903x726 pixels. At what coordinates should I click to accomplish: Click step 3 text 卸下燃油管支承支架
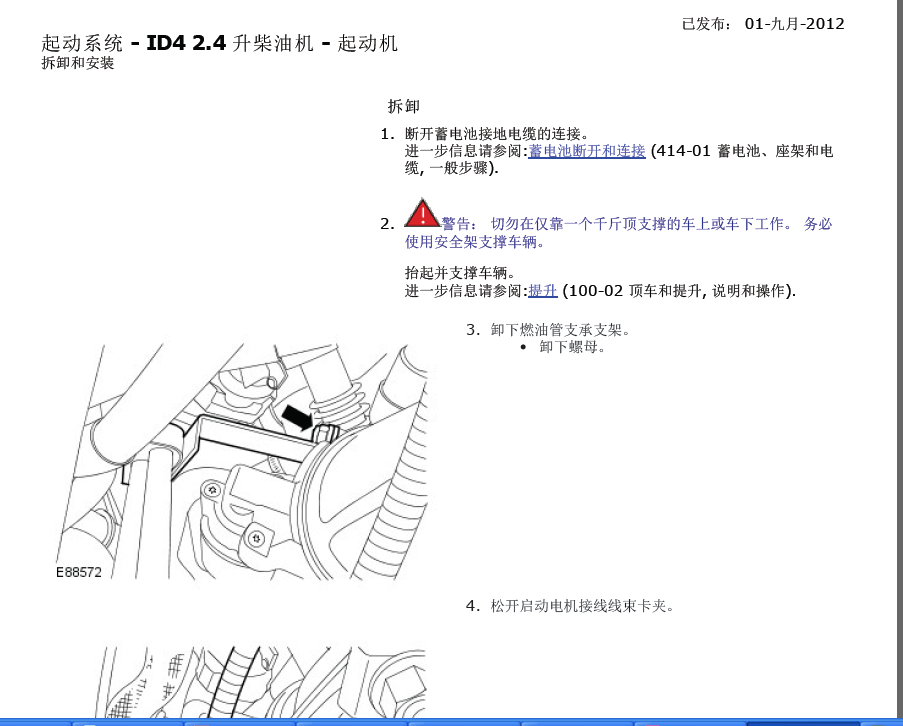click(560, 330)
